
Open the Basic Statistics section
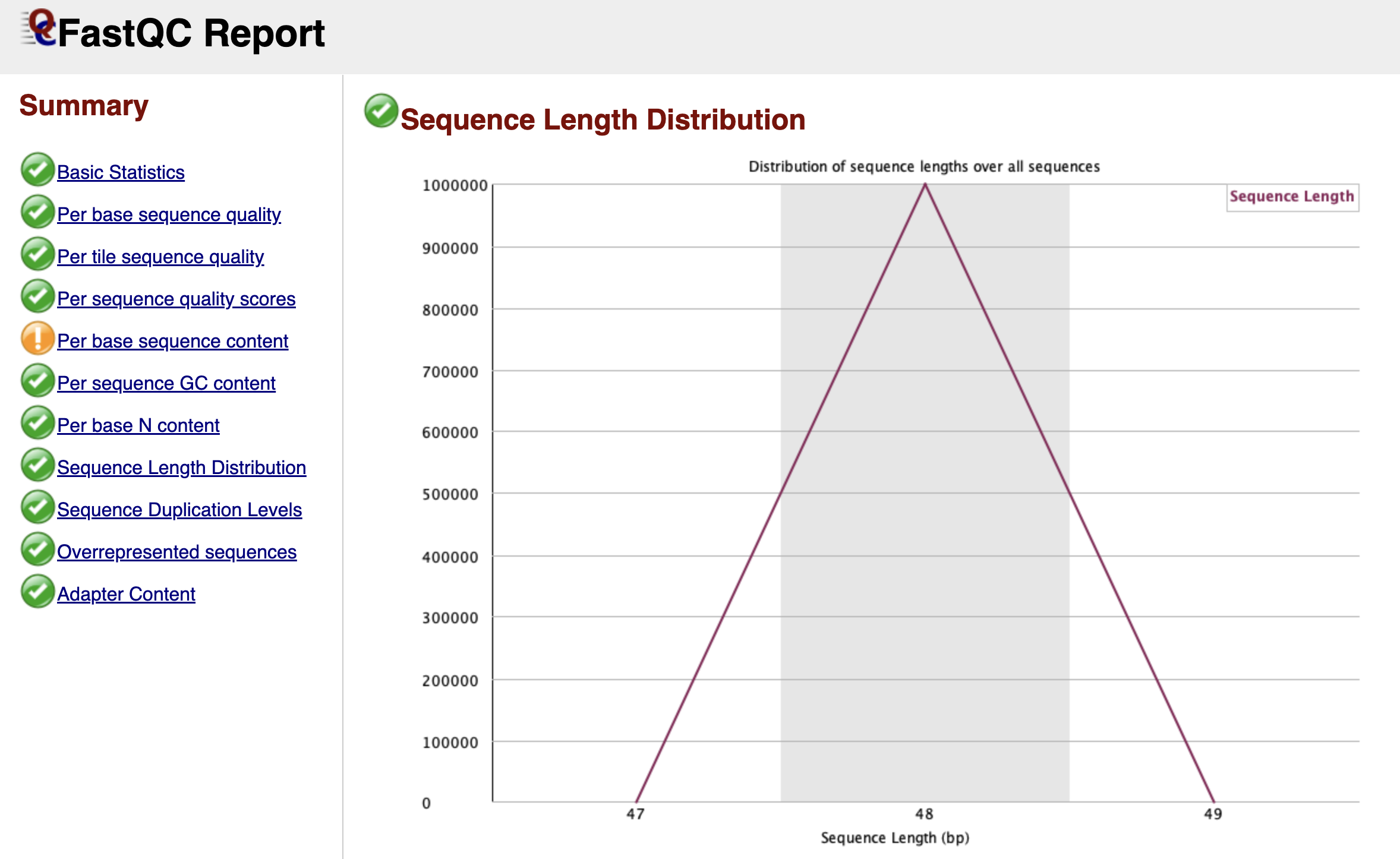pos(120,172)
